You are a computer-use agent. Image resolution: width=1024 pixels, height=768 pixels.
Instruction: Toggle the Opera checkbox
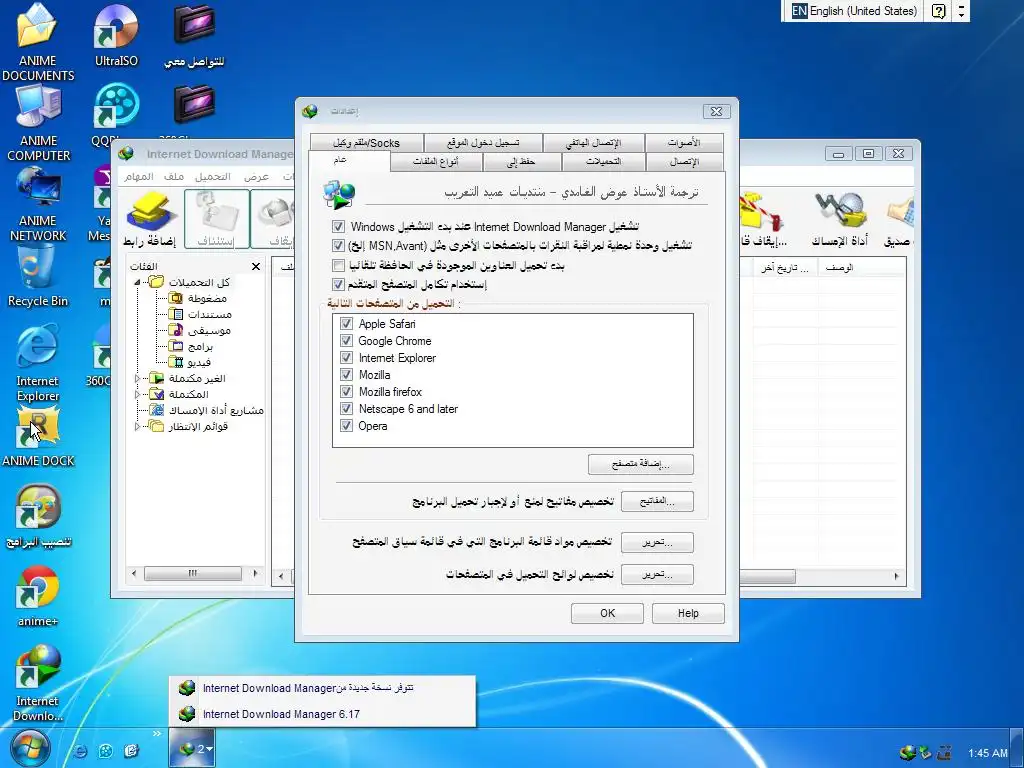click(347, 426)
